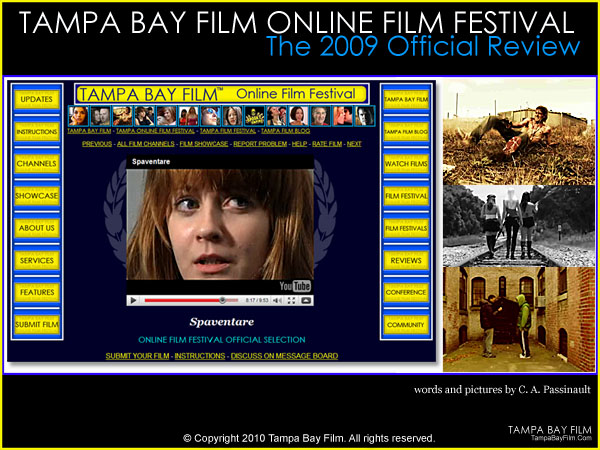Viewport: 600px width, 450px height.
Task: Open DISCUSS ON MESSAGE BOARD link
Action: coord(284,356)
